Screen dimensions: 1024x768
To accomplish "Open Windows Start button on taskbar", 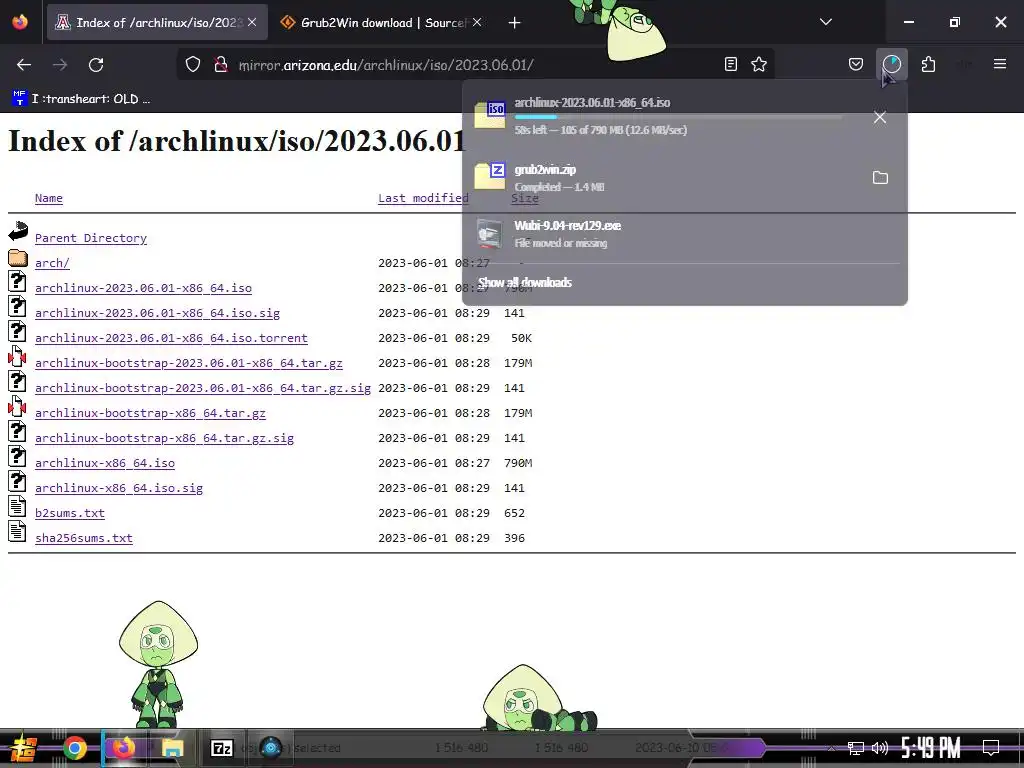I will [x=24, y=748].
